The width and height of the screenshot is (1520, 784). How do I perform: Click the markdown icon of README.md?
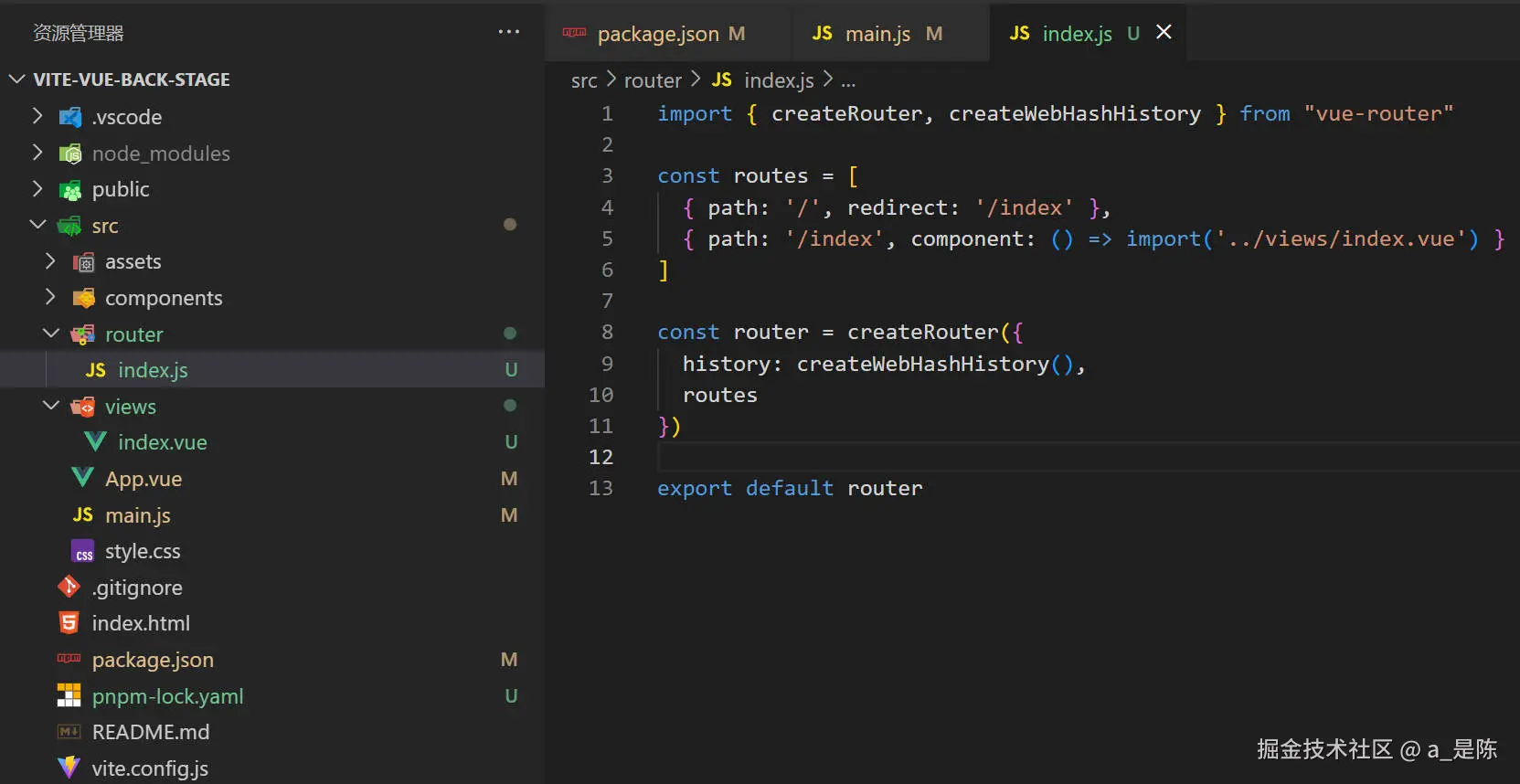click(x=69, y=732)
